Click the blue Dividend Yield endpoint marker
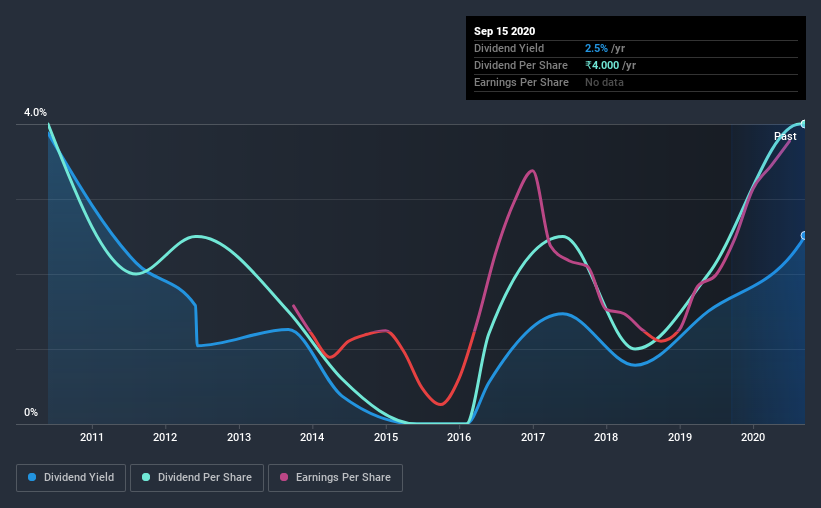Viewport: 821px width, 508px height. click(804, 236)
